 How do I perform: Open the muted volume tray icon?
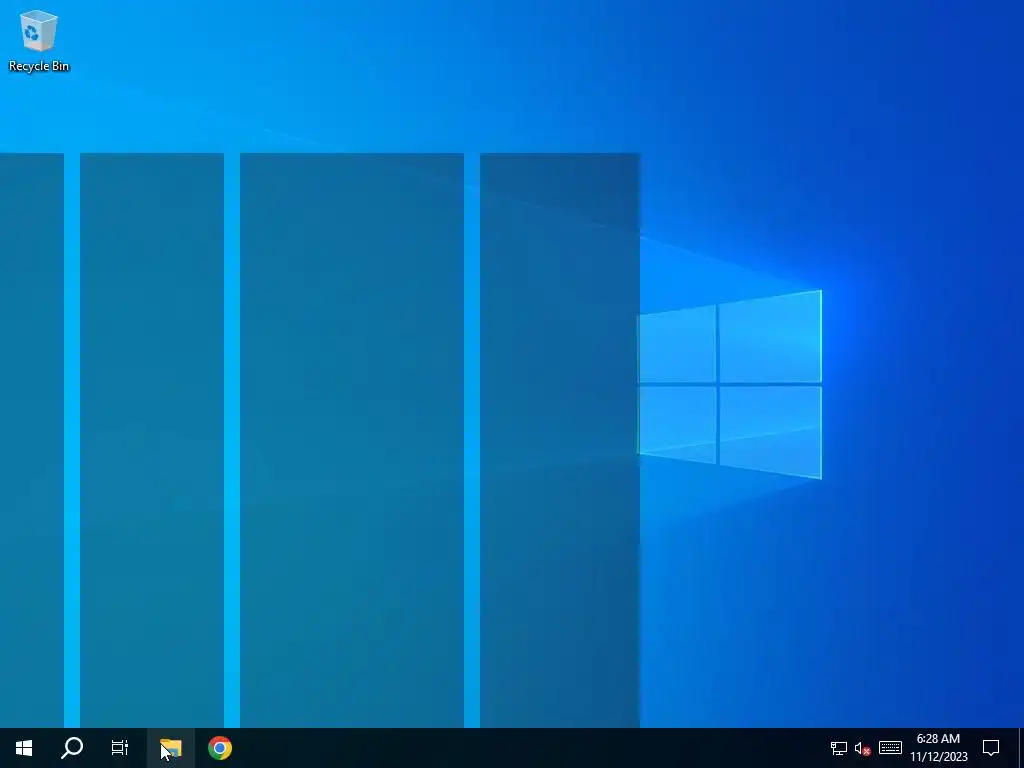863,748
